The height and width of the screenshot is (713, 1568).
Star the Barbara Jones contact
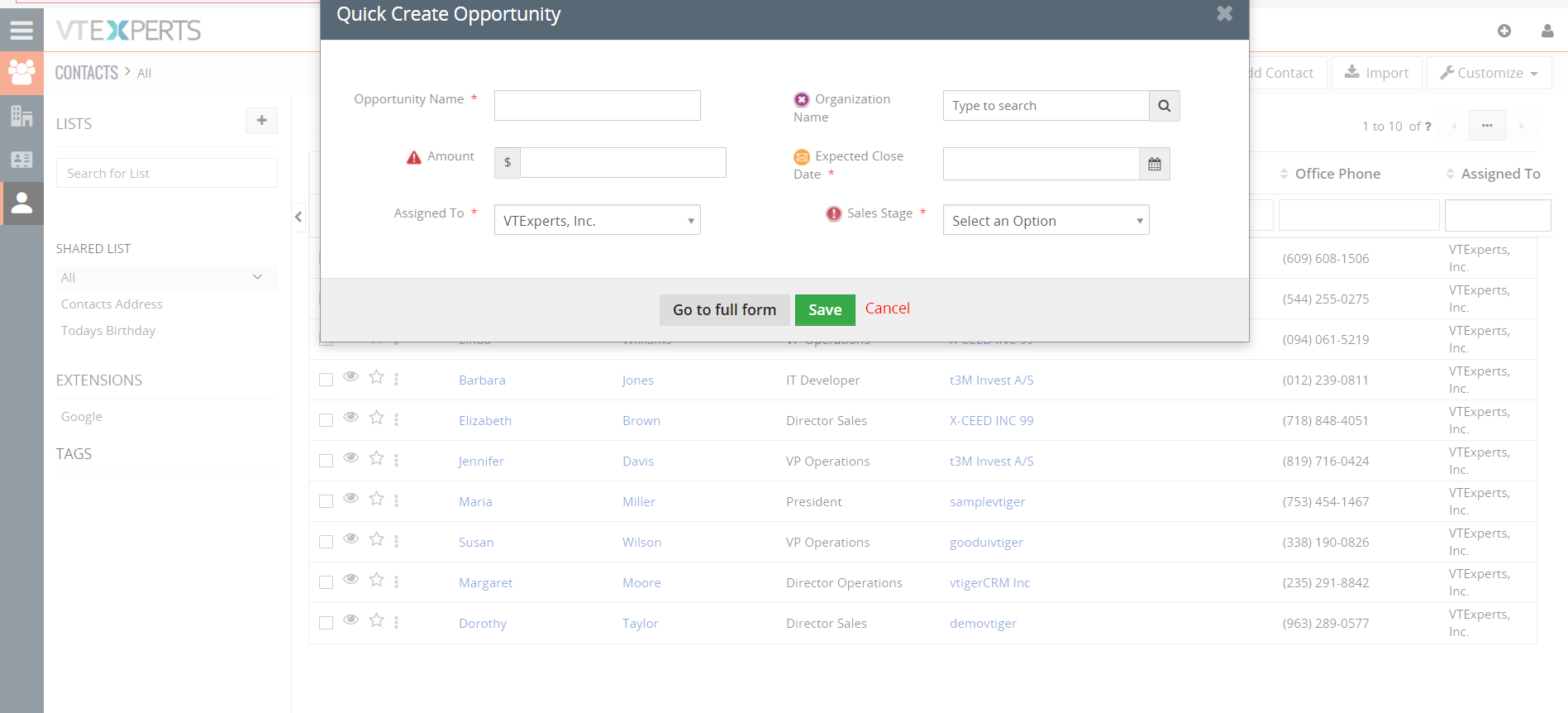tap(376, 377)
